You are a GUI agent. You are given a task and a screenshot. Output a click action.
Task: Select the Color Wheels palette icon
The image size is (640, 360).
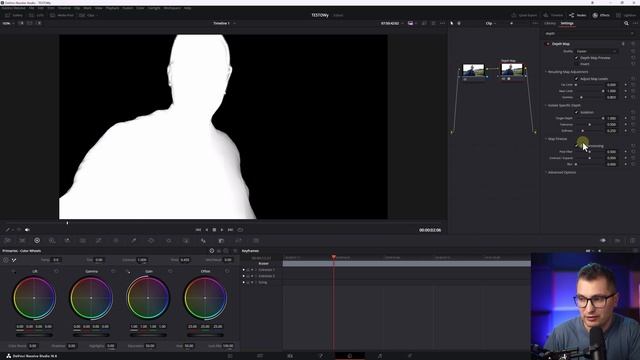coord(37,240)
